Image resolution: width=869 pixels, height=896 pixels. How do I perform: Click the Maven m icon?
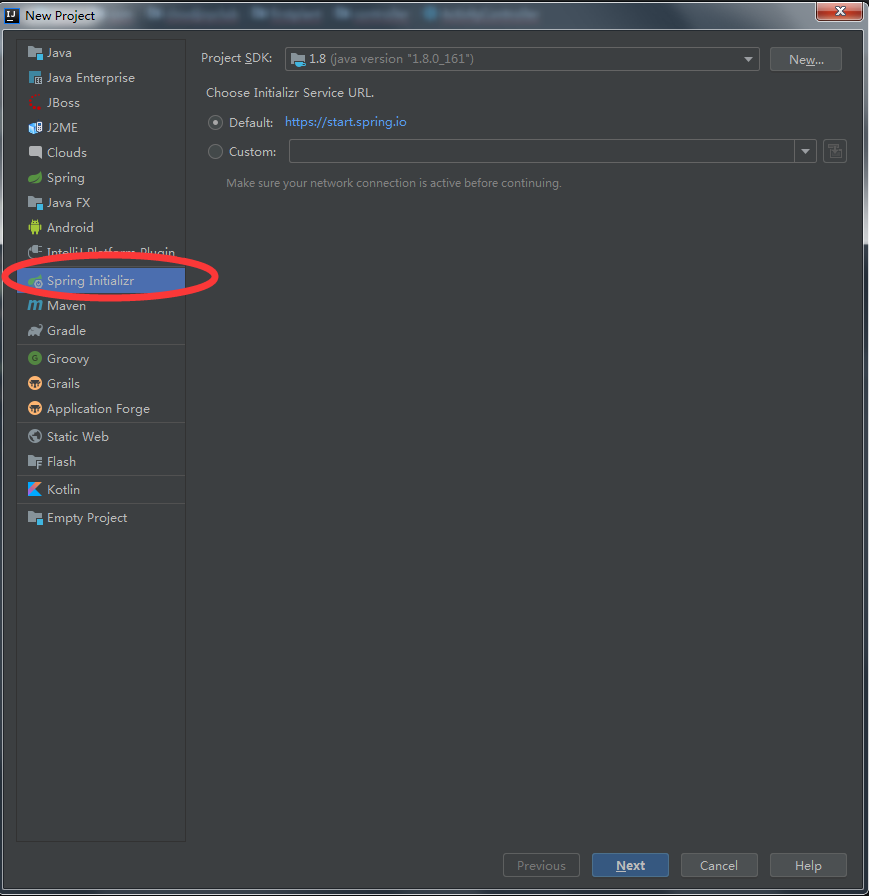point(35,306)
